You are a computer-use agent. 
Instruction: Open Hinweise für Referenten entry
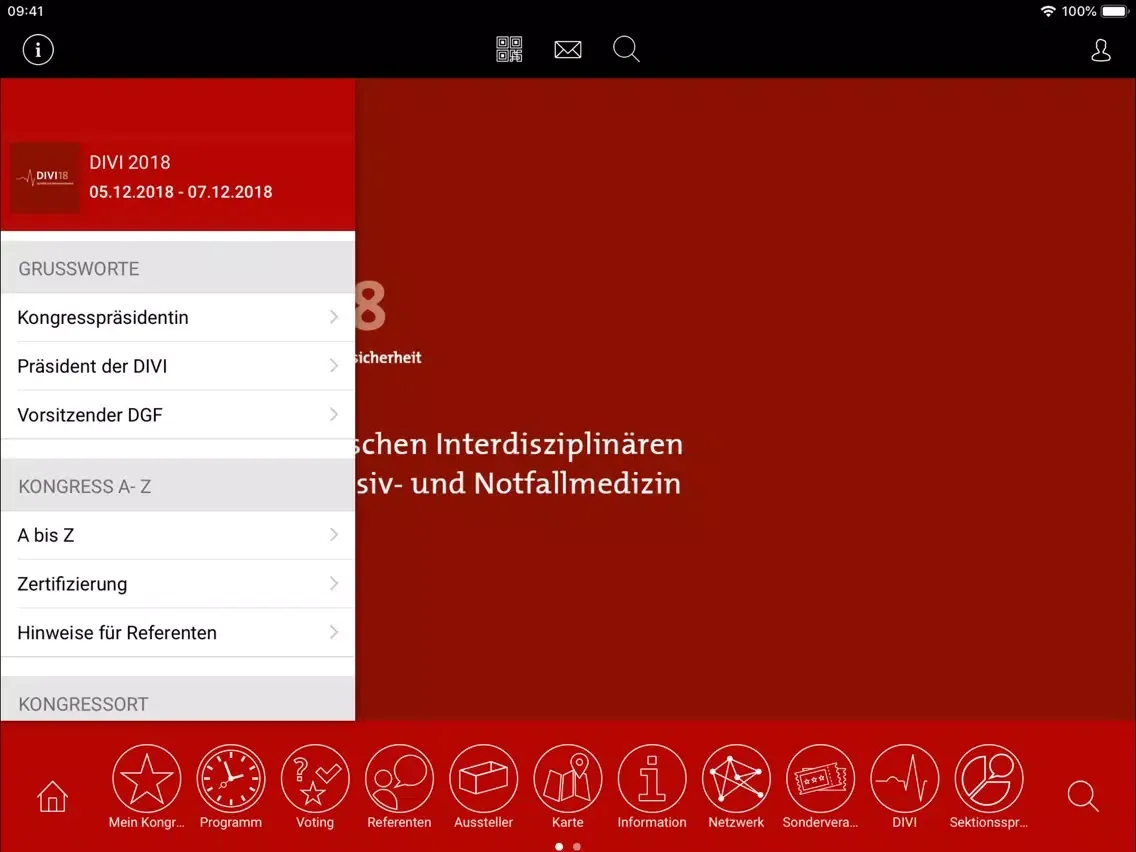178,632
